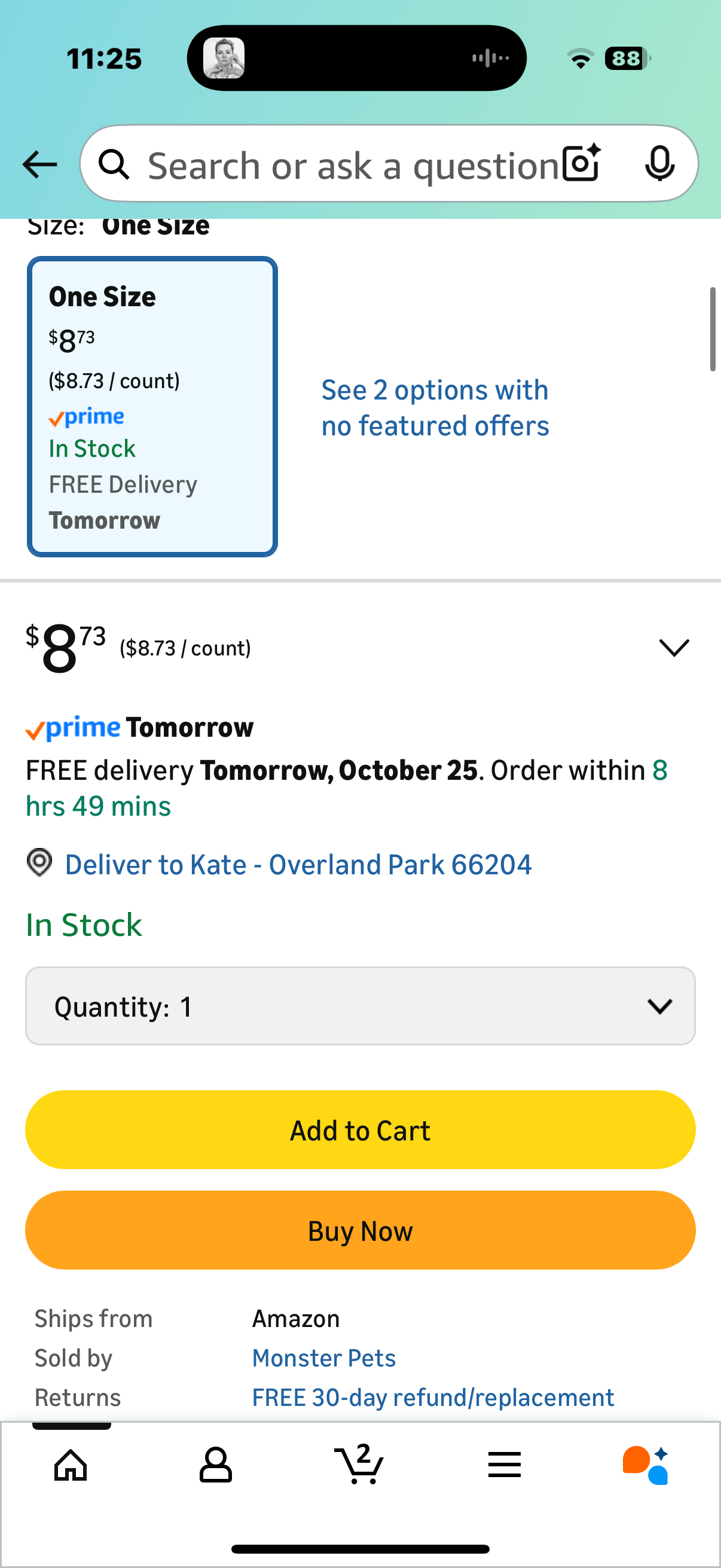Image resolution: width=721 pixels, height=1568 pixels.
Task: Tap the back arrow icon
Action: [x=39, y=164]
